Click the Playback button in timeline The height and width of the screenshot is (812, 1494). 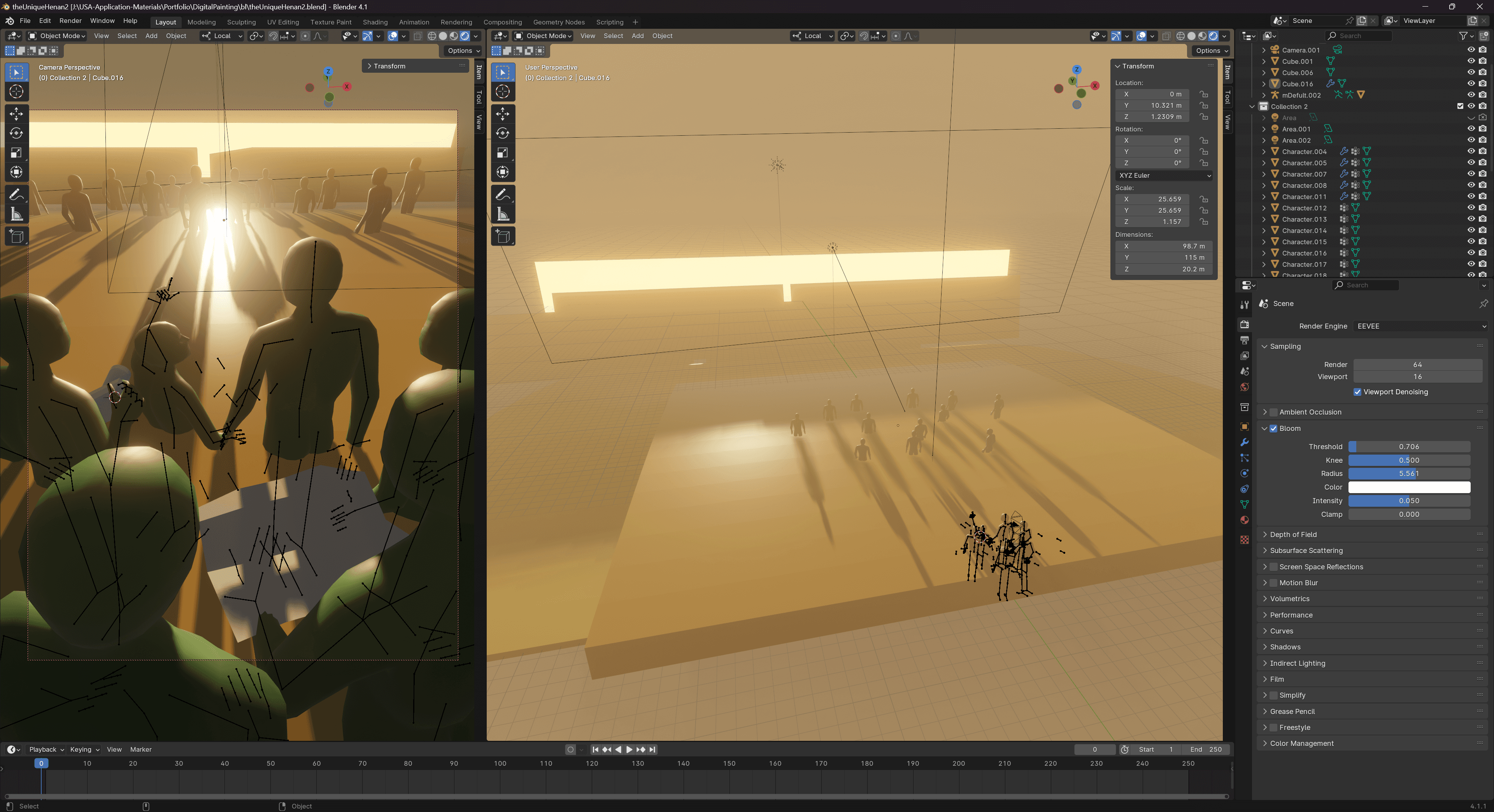tap(46, 749)
